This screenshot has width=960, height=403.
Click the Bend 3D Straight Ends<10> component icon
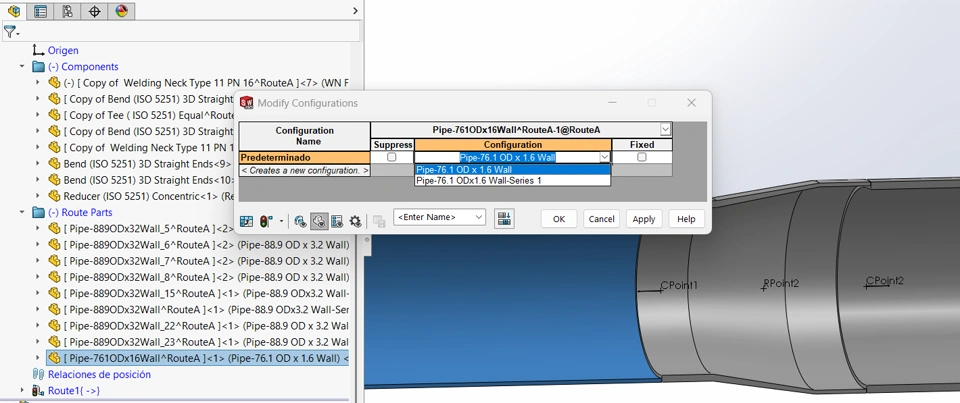point(54,180)
